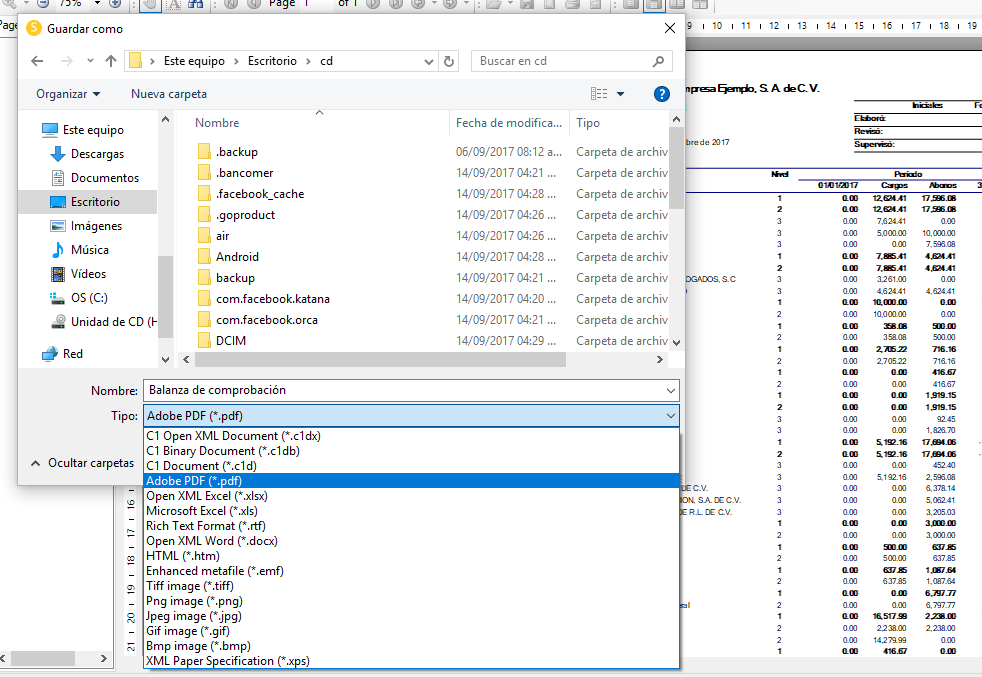Click the Nueva carpeta button
Image resolution: width=982 pixels, height=677 pixels.
coord(169,94)
